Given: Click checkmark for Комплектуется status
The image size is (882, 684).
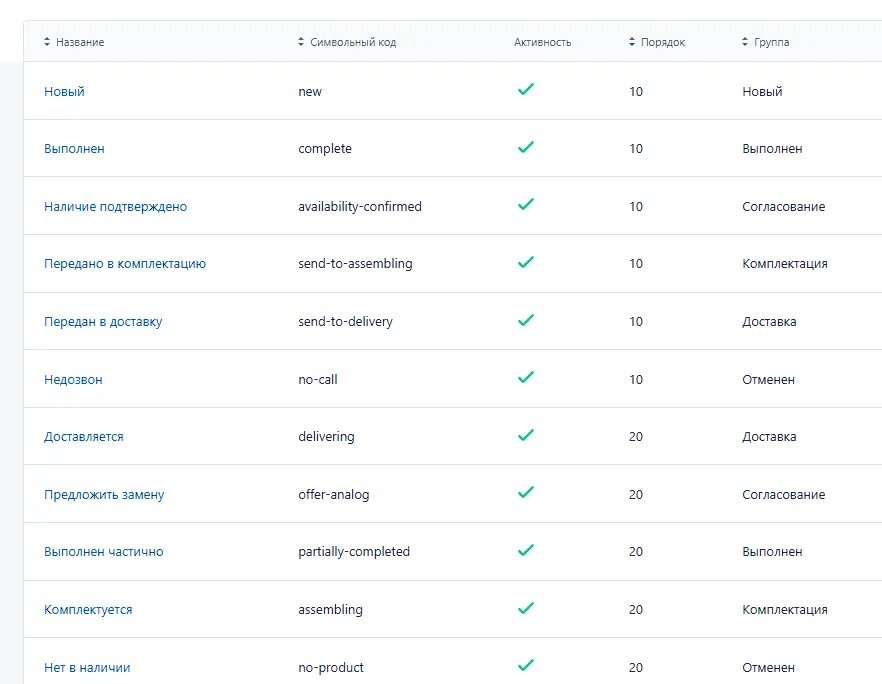Looking at the screenshot, I should (526, 608).
